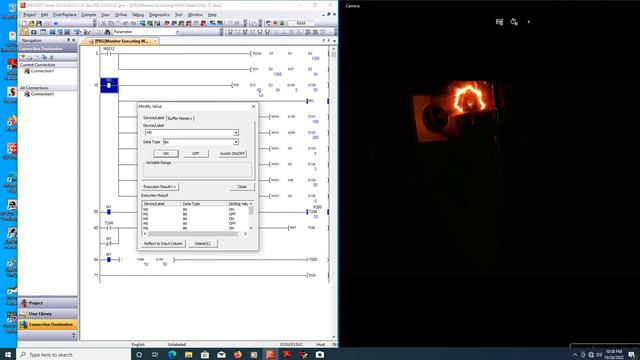Click the ON button in Modify Value
The height and width of the screenshot is (360, 640).
click(166, 153)
